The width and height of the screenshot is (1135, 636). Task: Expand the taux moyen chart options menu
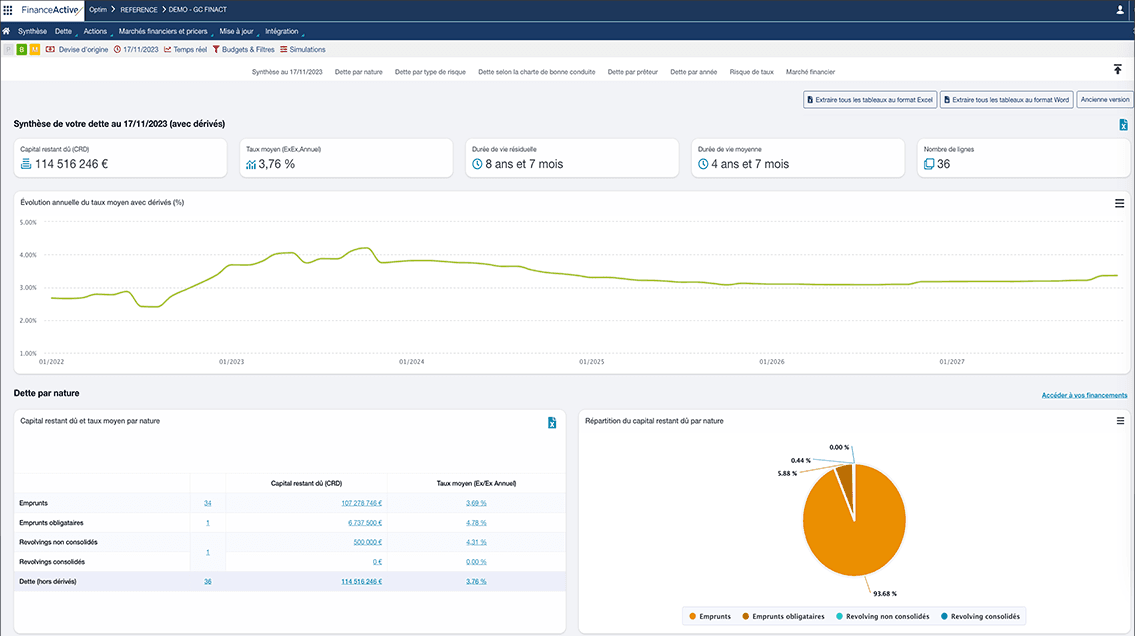1118,202
